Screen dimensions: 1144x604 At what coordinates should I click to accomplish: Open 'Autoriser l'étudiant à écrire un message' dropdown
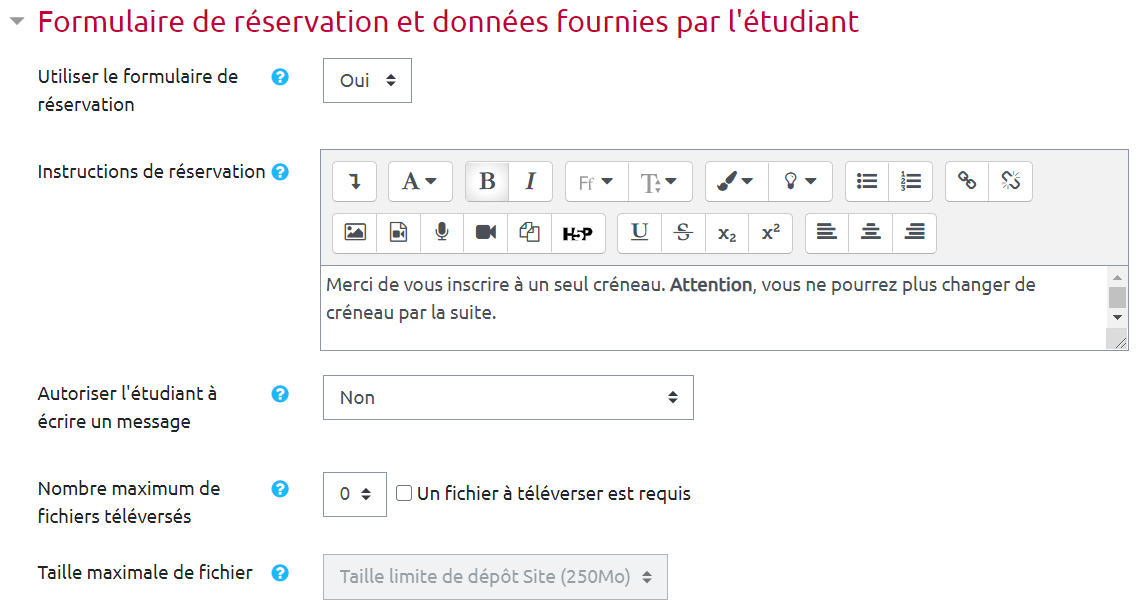(x=508, y=398)
